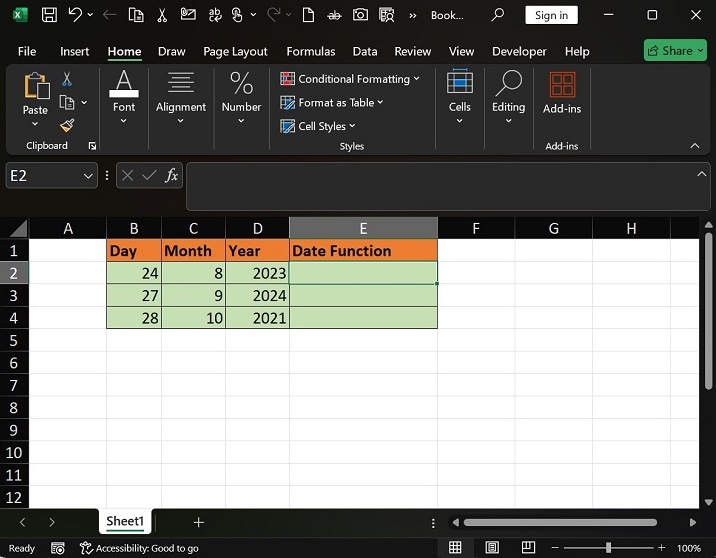This screenshot has width=716, height=558.
Task: Click the Cut scissors in quick access toolbar
Action: 162,15
